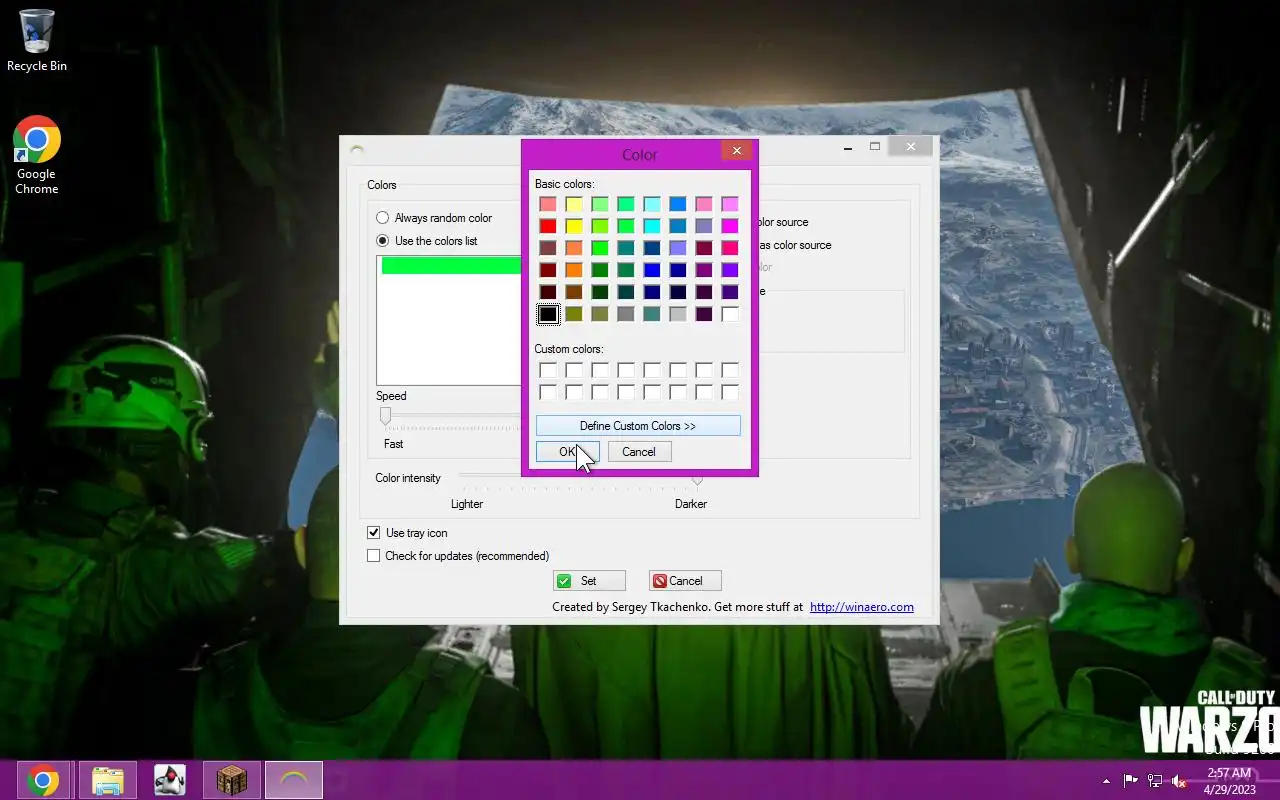Viewport: 1280px width, 800px height.
Task: Open the Java app taskbar icon
Action: 169,780
